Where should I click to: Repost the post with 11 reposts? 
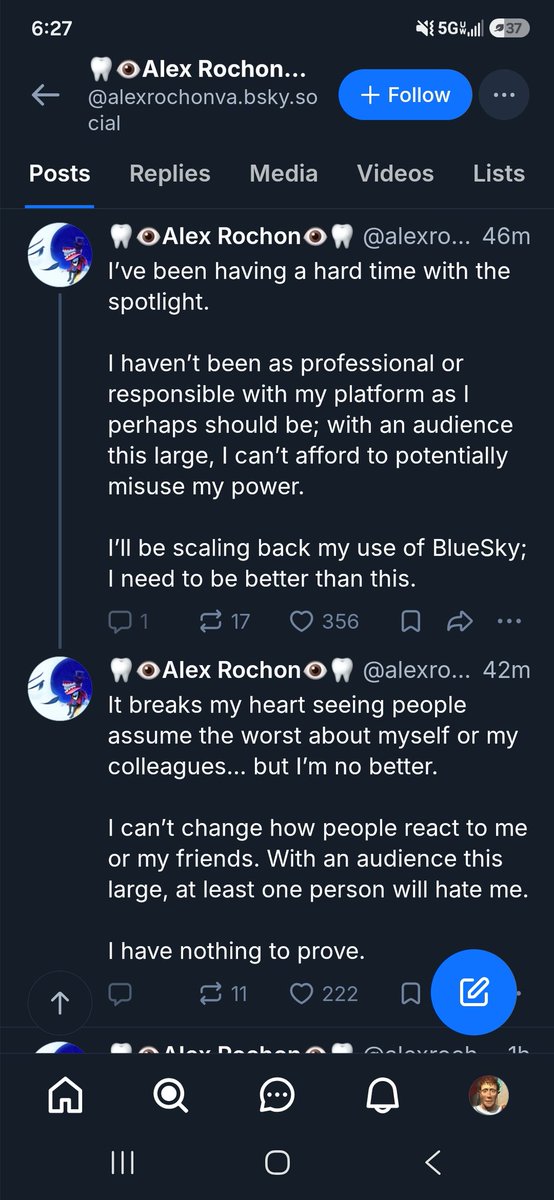[224, 993]
